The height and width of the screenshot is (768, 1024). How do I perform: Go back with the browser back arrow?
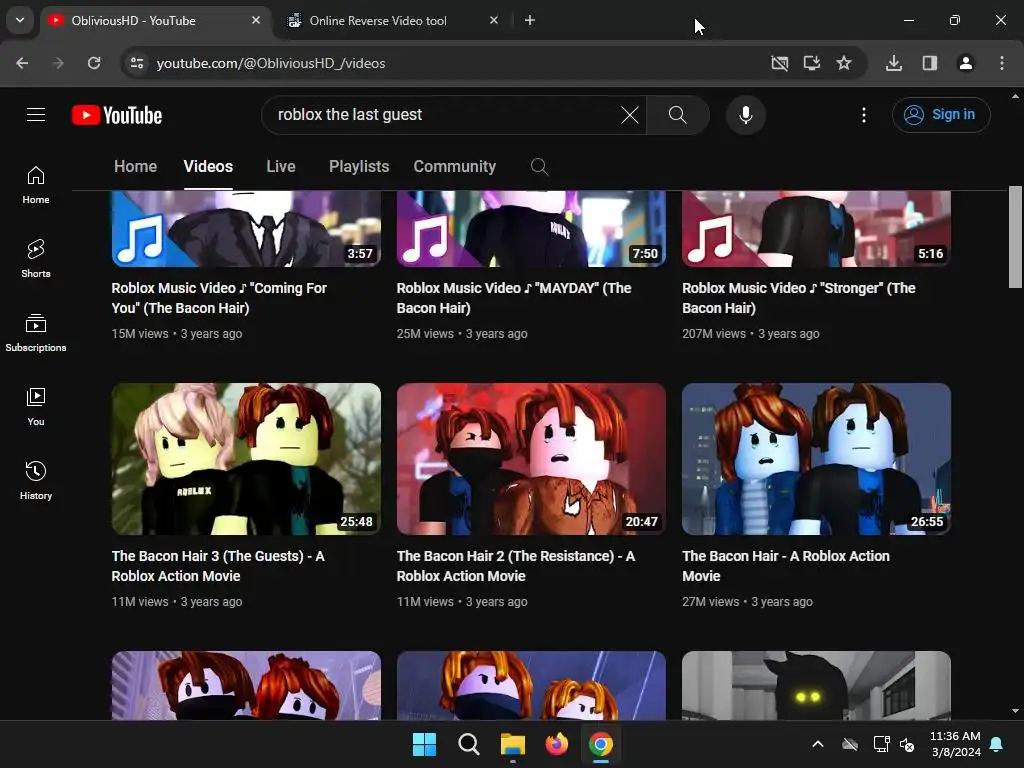pos(22,63)
